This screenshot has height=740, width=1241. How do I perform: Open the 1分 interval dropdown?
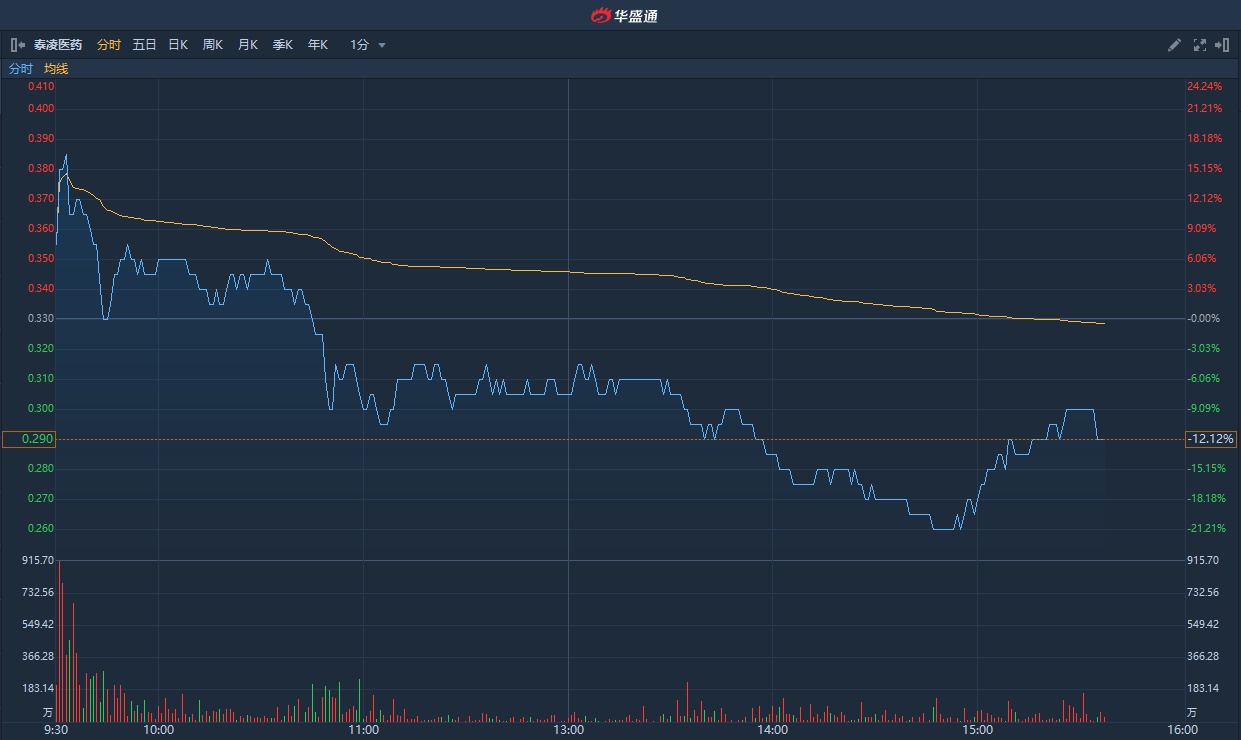pos(360,45)
